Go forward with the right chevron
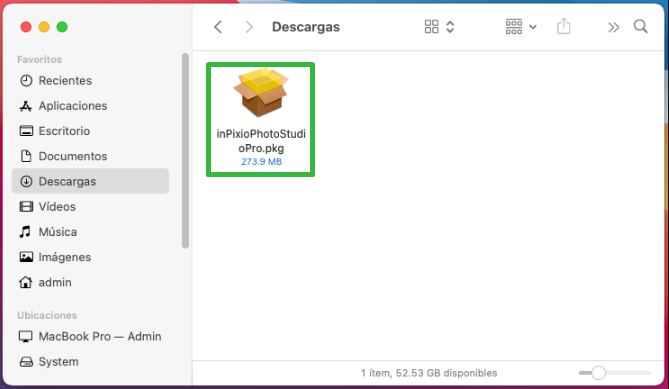Viewport: 669px width, 389px height. [249, 27]
